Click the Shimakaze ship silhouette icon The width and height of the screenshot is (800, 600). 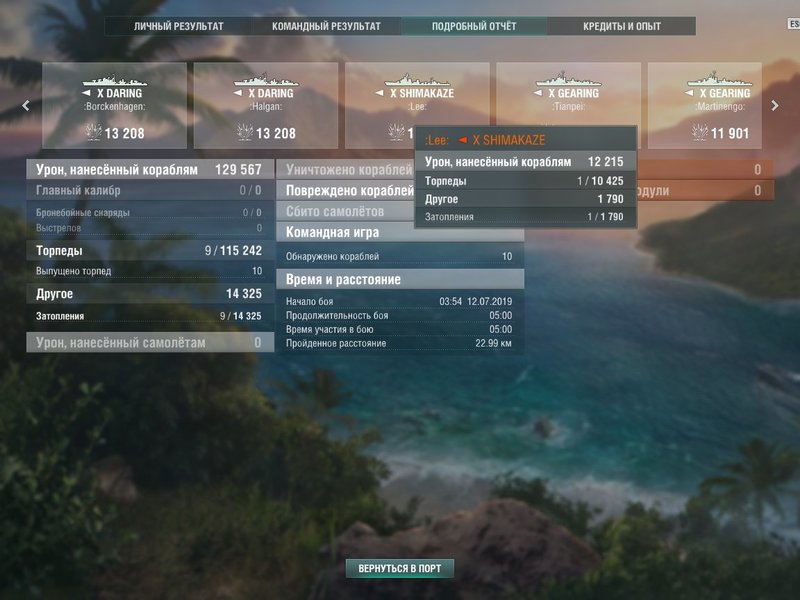(x=417, y=80)
